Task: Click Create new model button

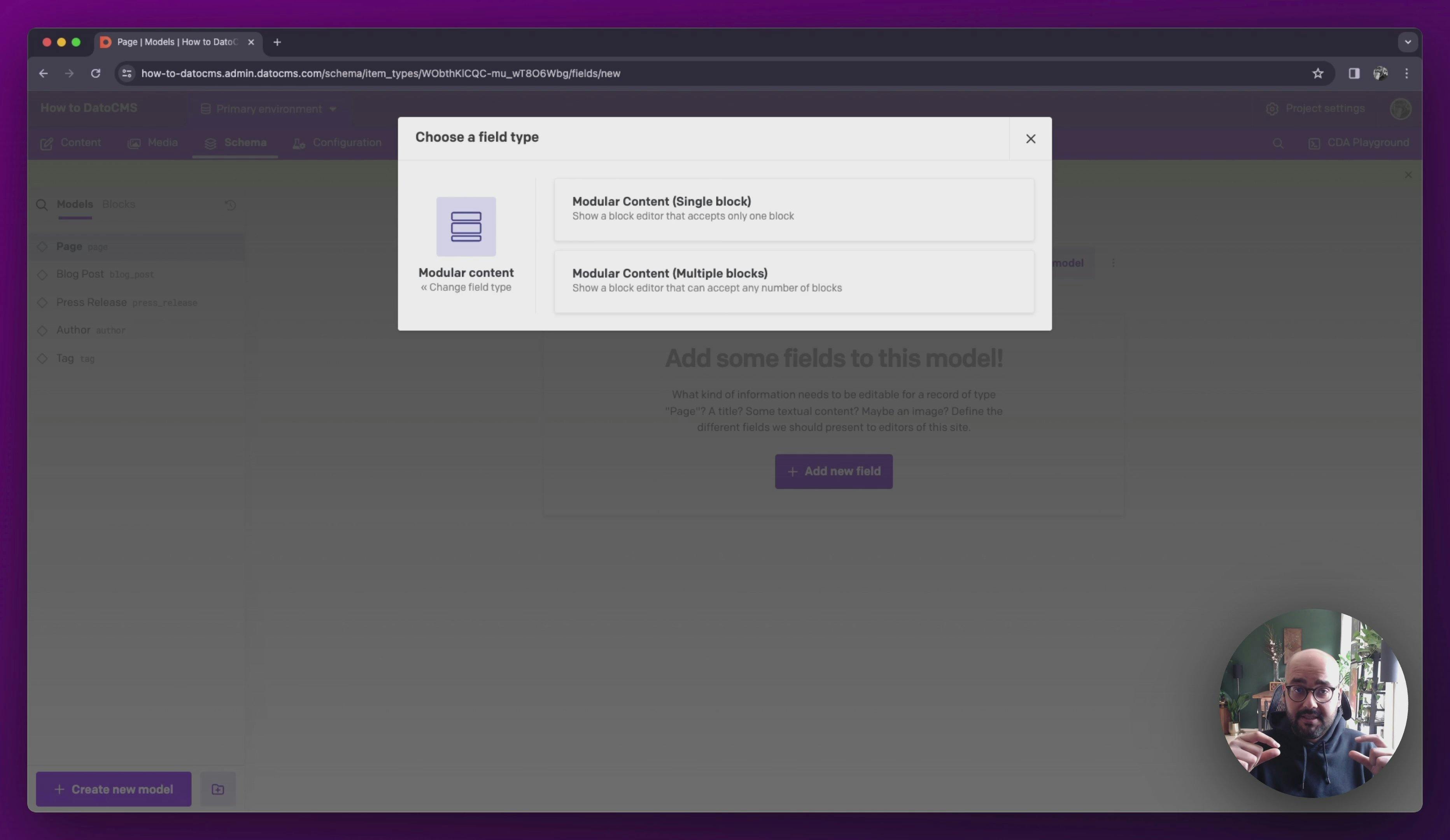Action: [113, 789]
